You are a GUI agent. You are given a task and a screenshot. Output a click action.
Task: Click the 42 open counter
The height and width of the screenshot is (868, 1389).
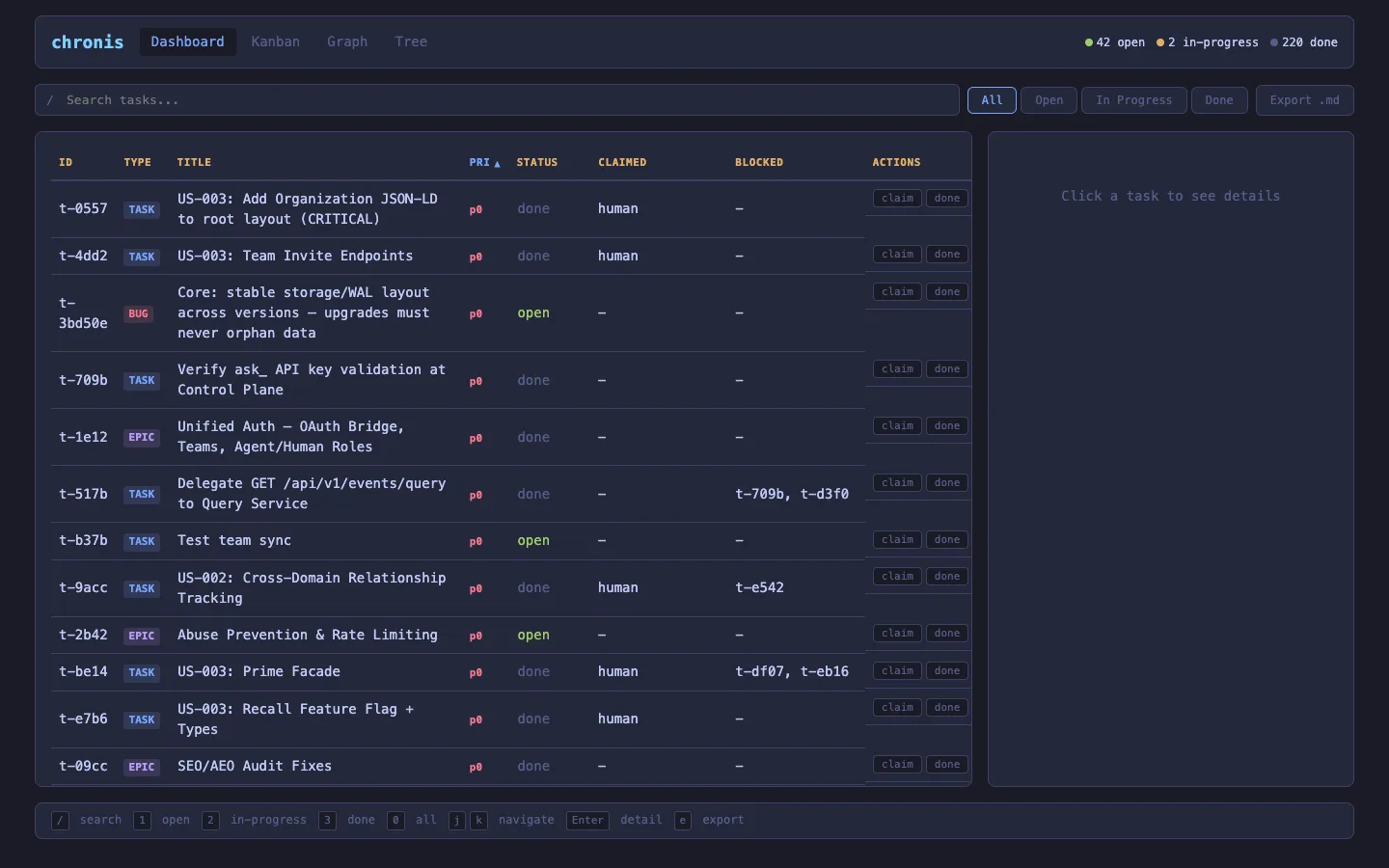1114,42
